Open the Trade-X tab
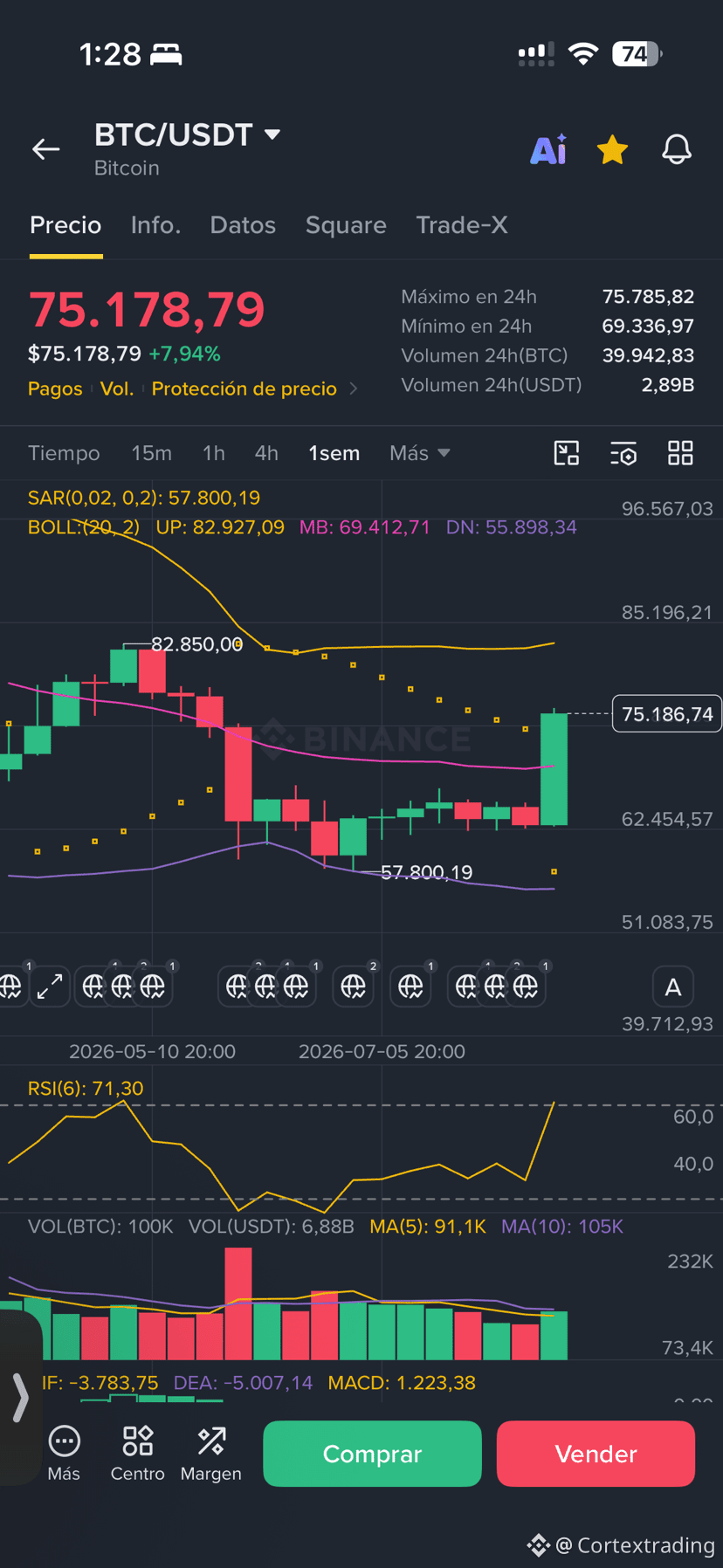This screenshot has width=723, height=1568. point(462,225)
